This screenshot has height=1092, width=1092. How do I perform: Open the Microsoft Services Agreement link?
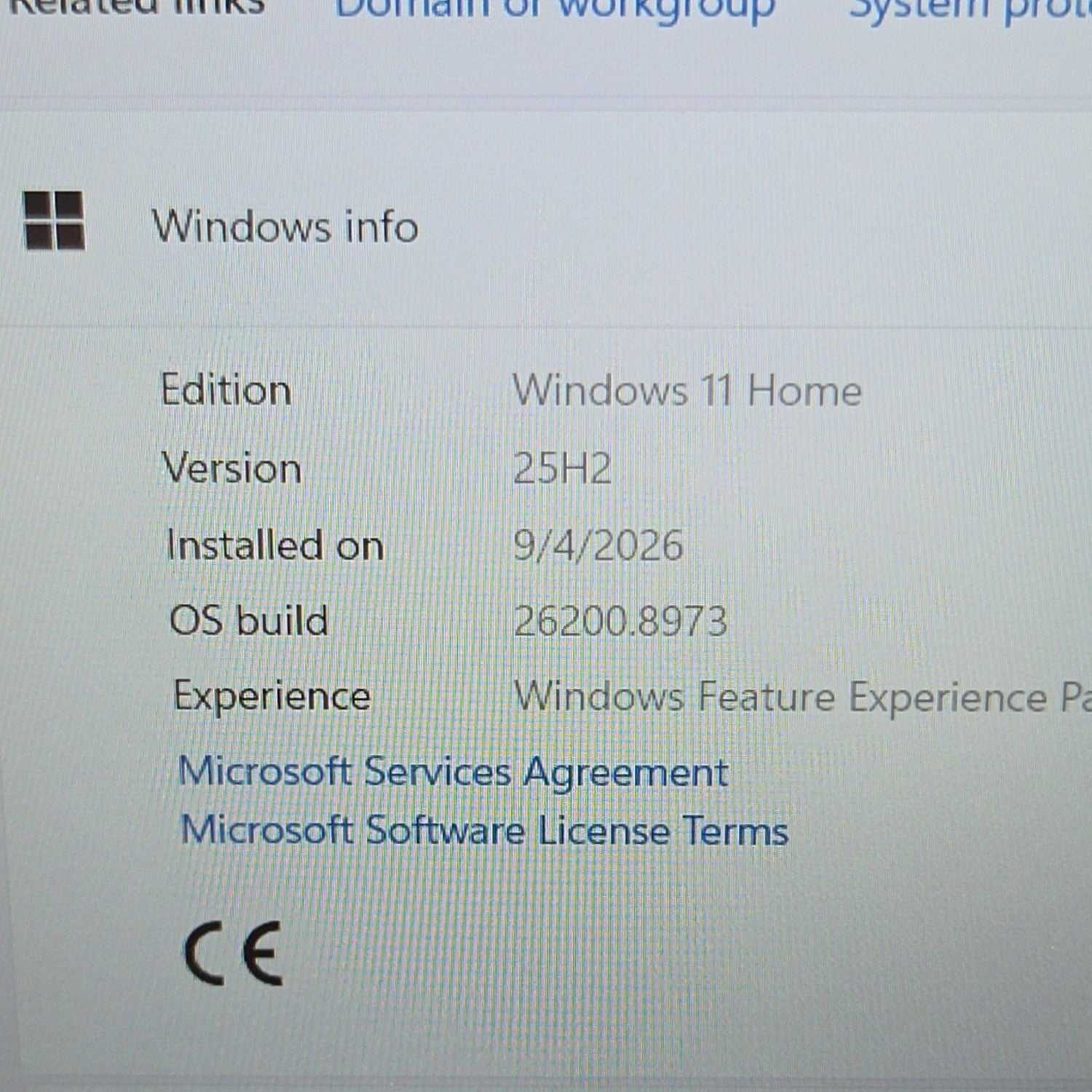tap(453, 772)
